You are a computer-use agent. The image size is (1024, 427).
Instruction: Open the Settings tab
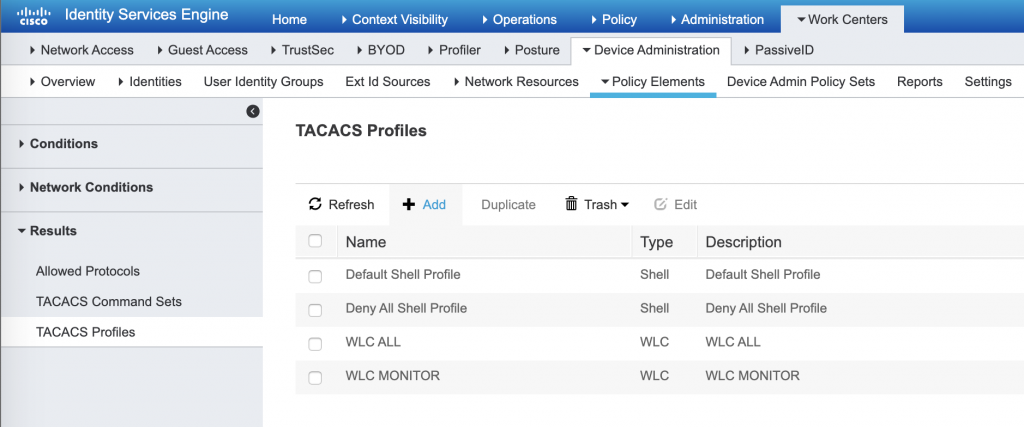pyautogui.click(x=987, y=82)
